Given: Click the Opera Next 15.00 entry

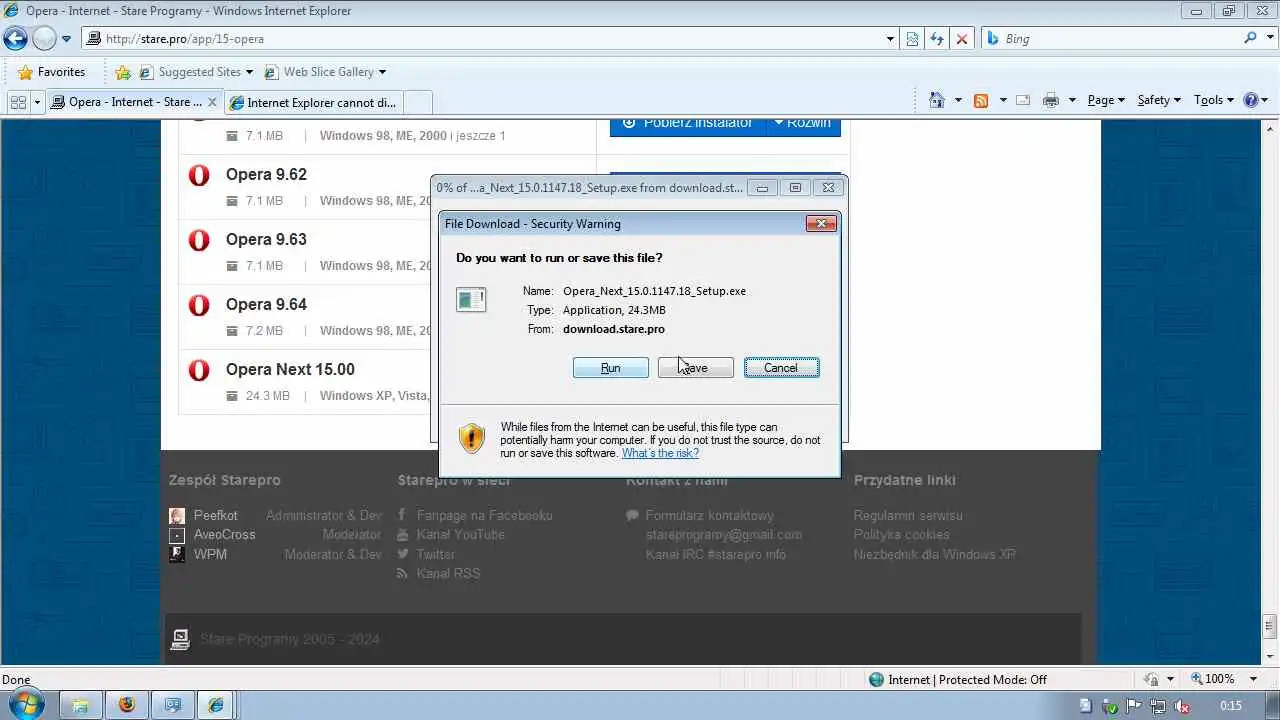Looking at the screenshot, I should (290, 369).
